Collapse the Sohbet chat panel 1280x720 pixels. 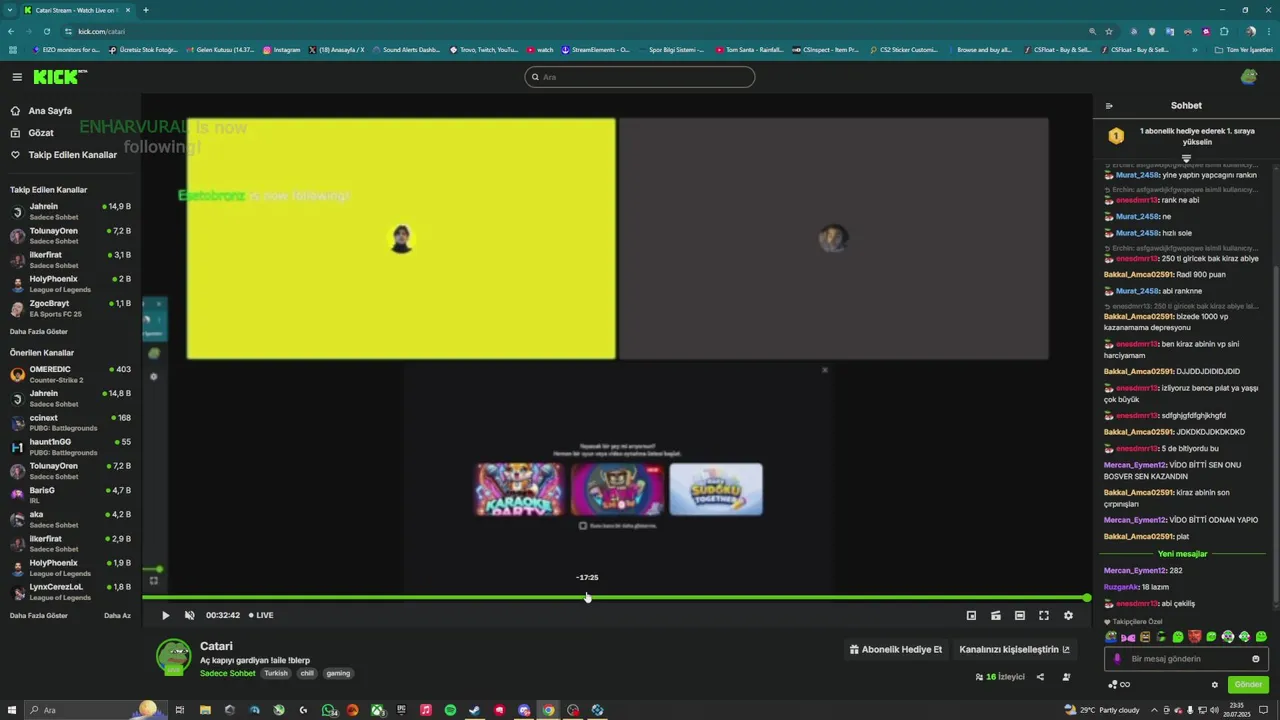tap(1109, 105)
